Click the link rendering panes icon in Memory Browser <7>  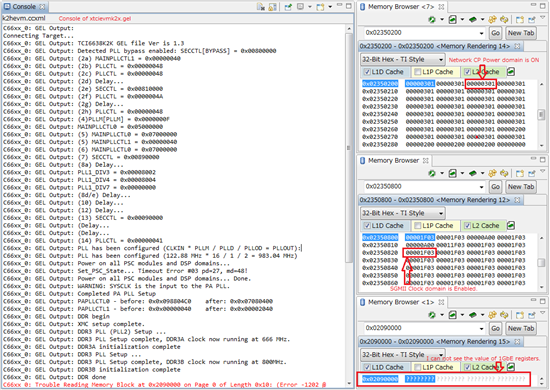pyautogui.click(x=492, y=20)
